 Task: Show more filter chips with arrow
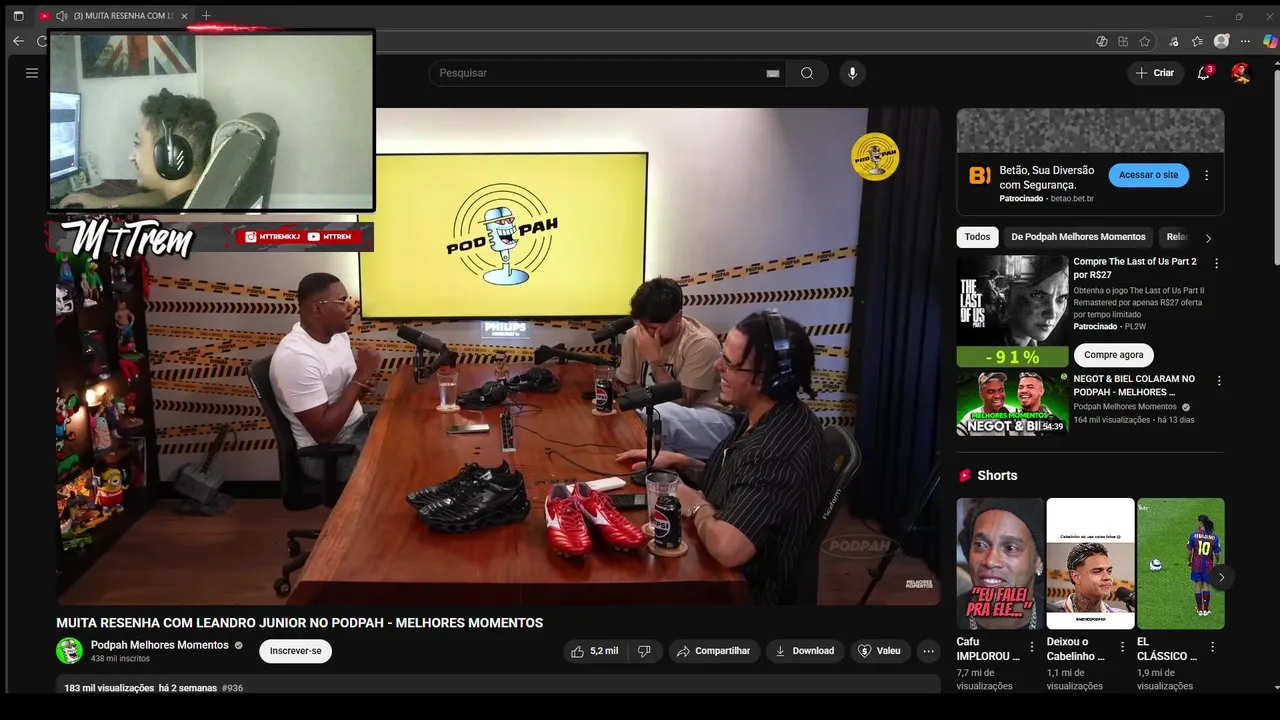(1208, 238)
